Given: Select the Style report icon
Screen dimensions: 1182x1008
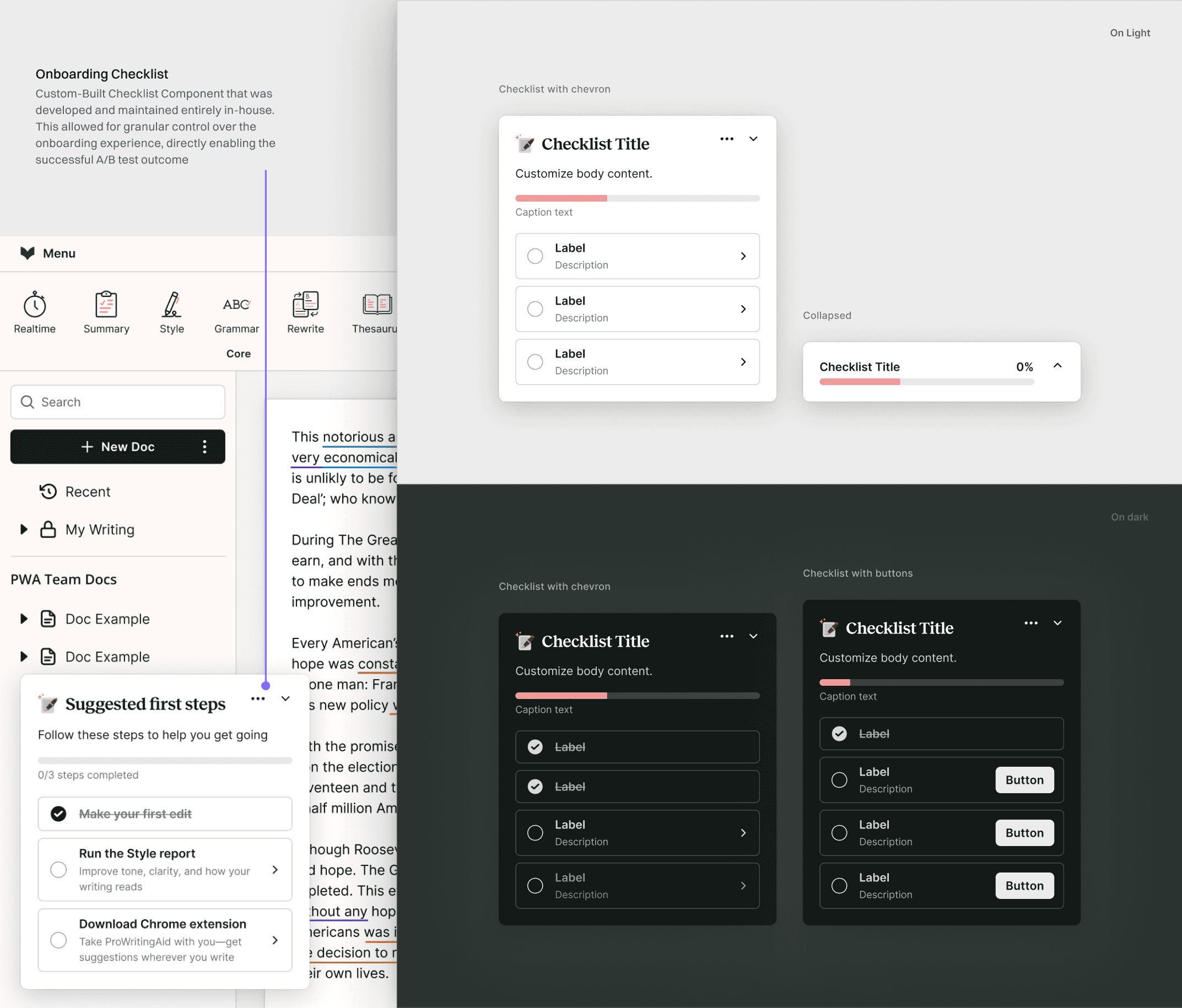Looking at the screenshot, I should tap(172, 305).
